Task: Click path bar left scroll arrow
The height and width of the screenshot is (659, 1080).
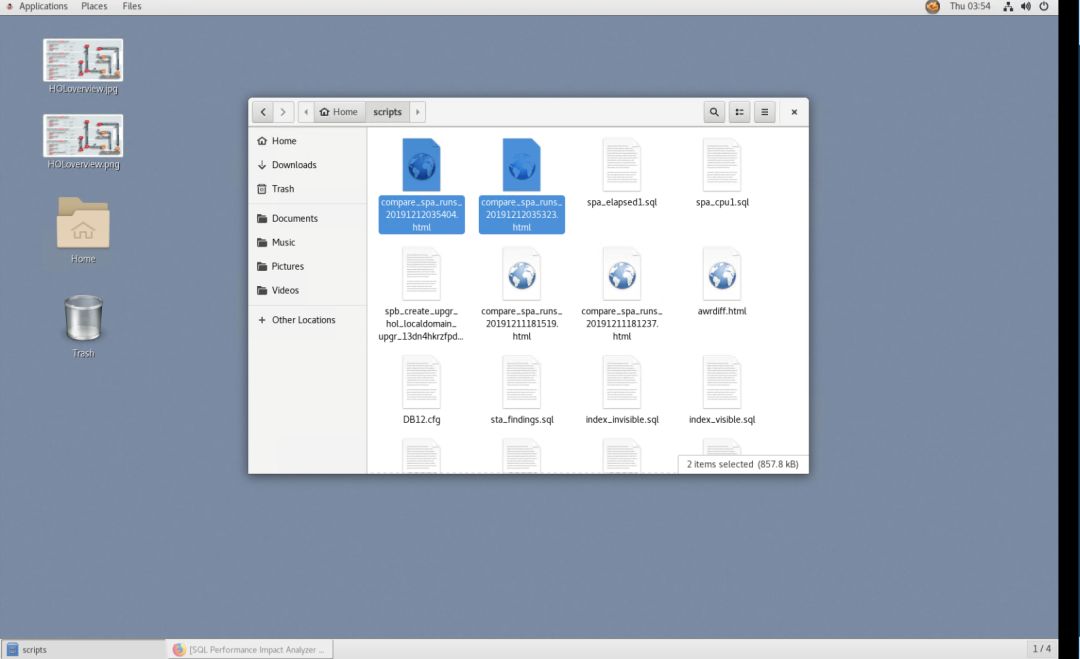Action: [x=306, y=112]
